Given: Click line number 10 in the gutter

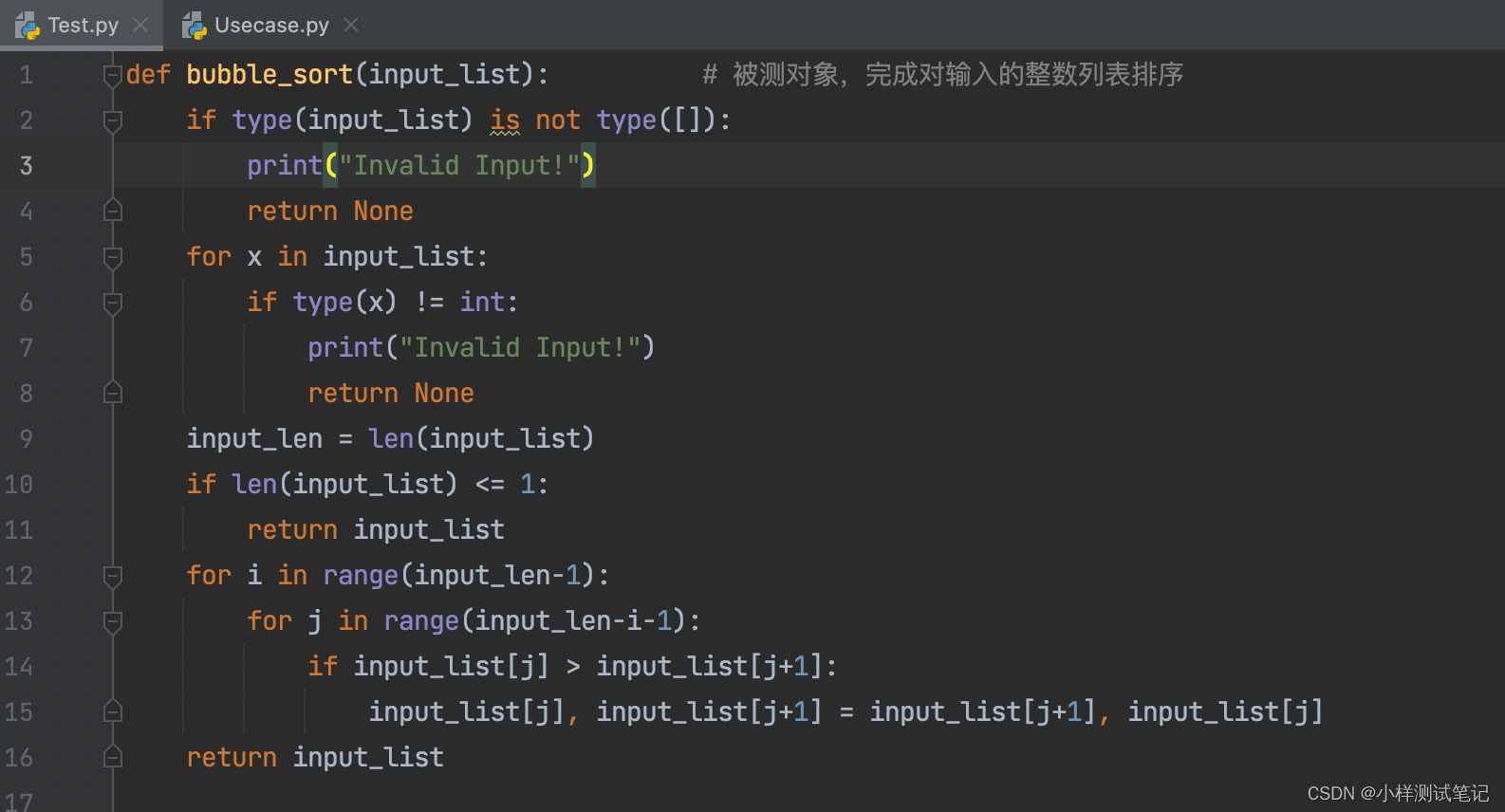Looking at the screenshot, I should tap(18, 485).
